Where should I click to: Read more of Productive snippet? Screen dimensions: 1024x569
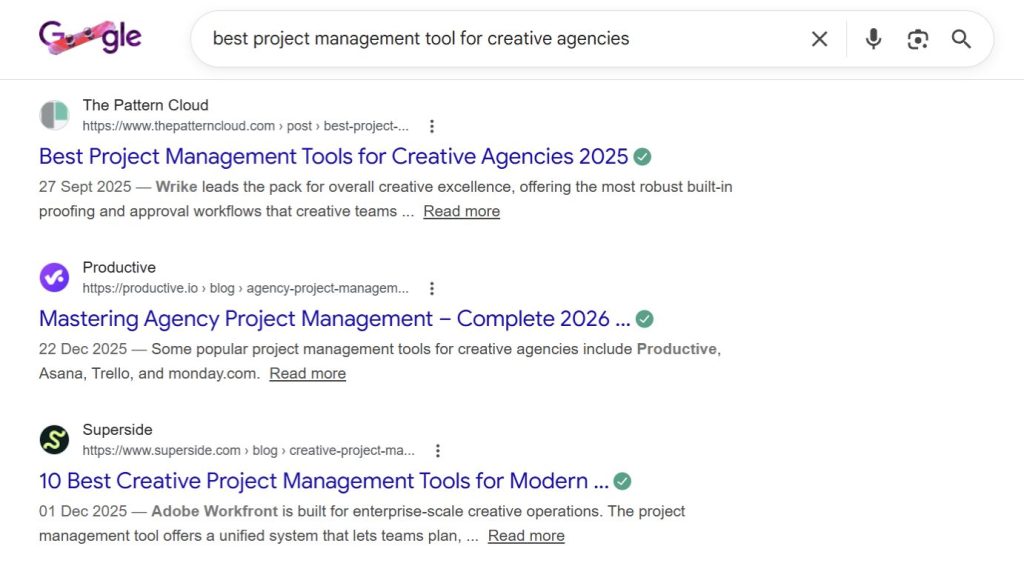pyautogui.click(x=308, y=374)
